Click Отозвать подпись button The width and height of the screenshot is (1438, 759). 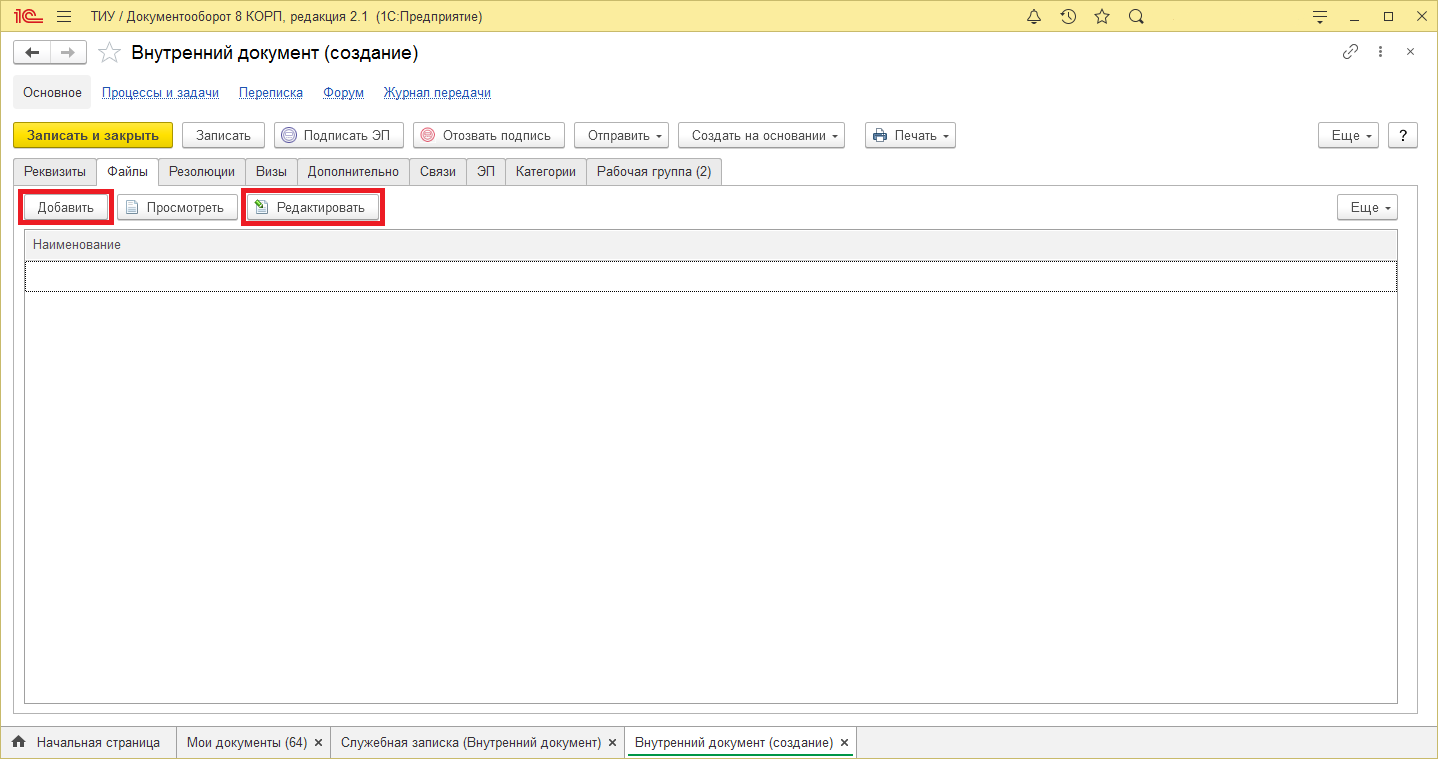[489, 135]
